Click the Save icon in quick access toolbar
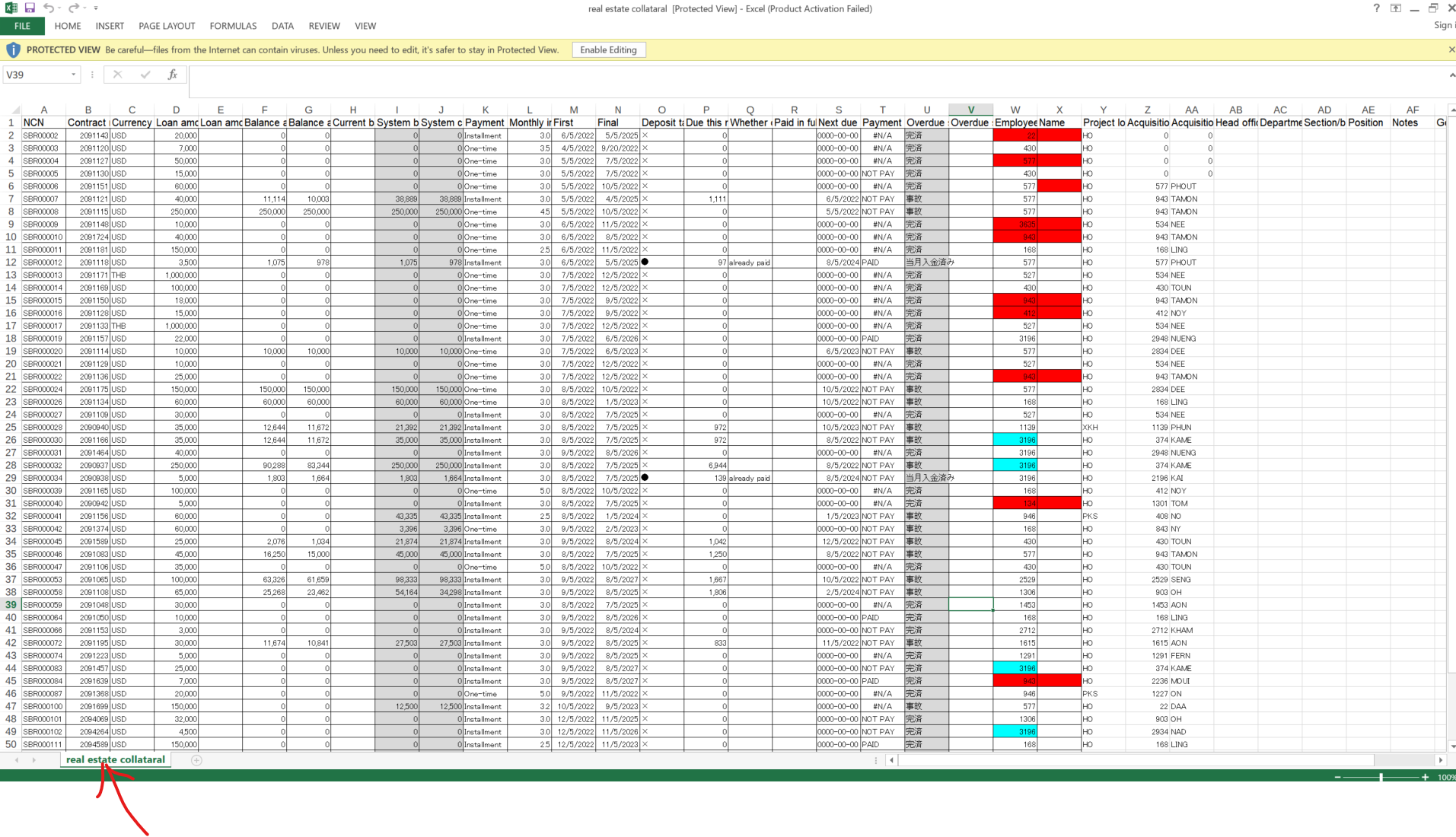This screenshot has height=837, width=1456. coord(30,8)
